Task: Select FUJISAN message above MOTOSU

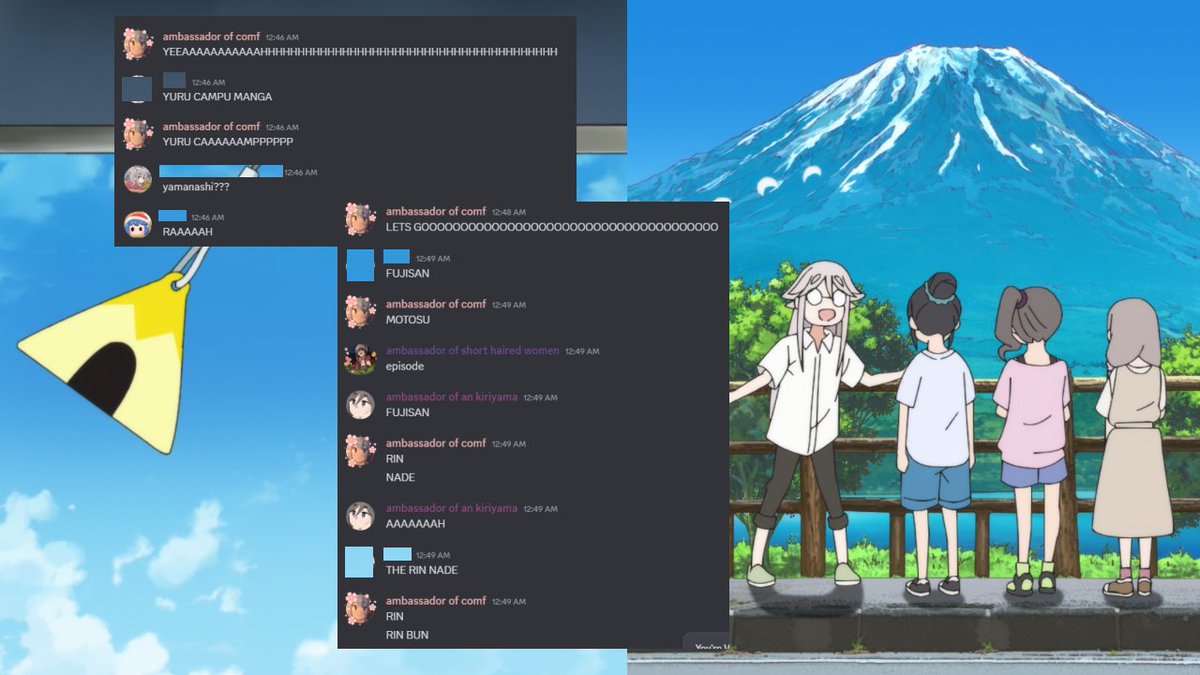Action: click(408, 273)
